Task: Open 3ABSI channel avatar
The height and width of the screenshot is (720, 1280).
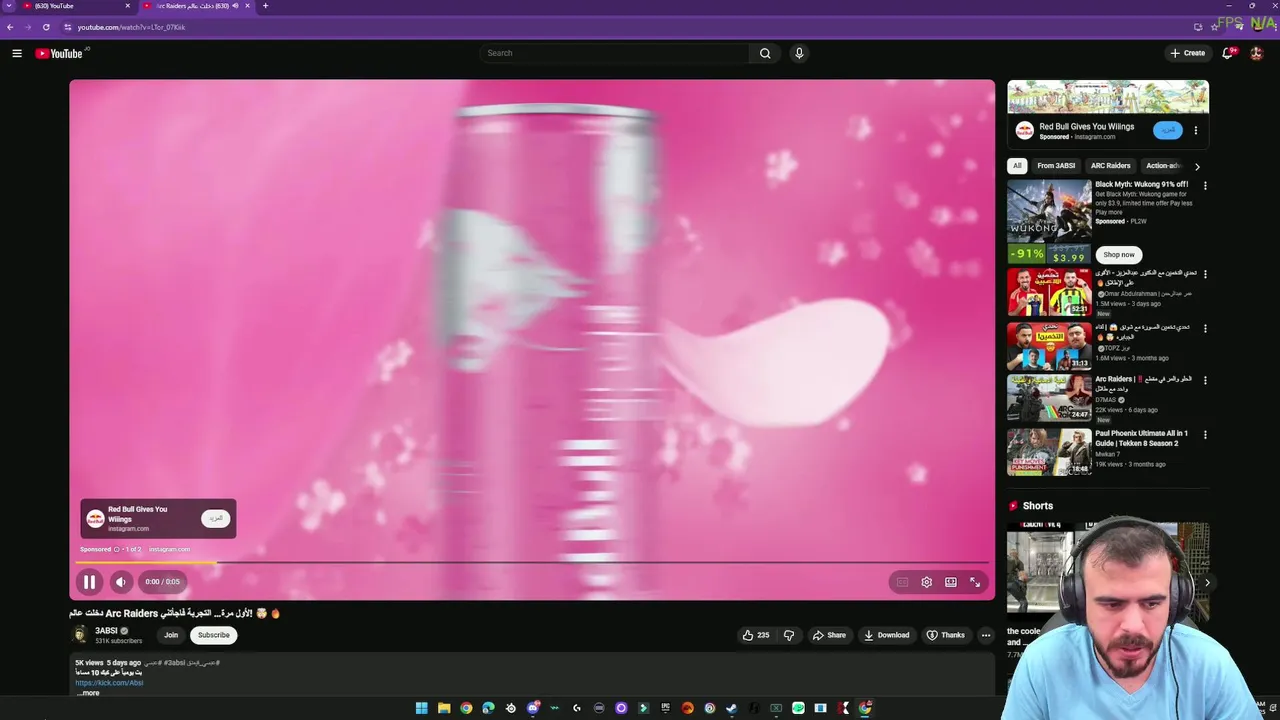Action: 80,635
